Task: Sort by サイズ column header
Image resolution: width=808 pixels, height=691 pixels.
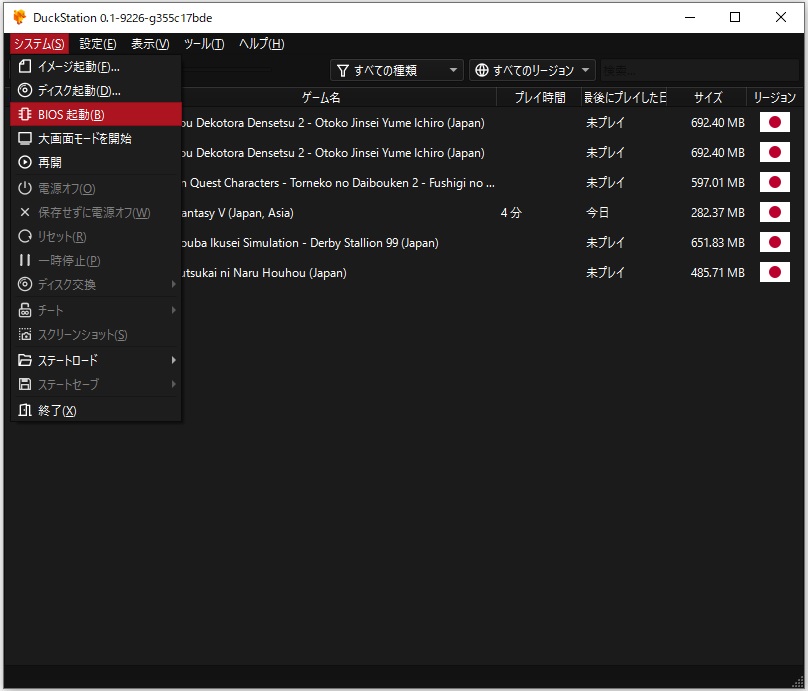Action: pos(708,97)
